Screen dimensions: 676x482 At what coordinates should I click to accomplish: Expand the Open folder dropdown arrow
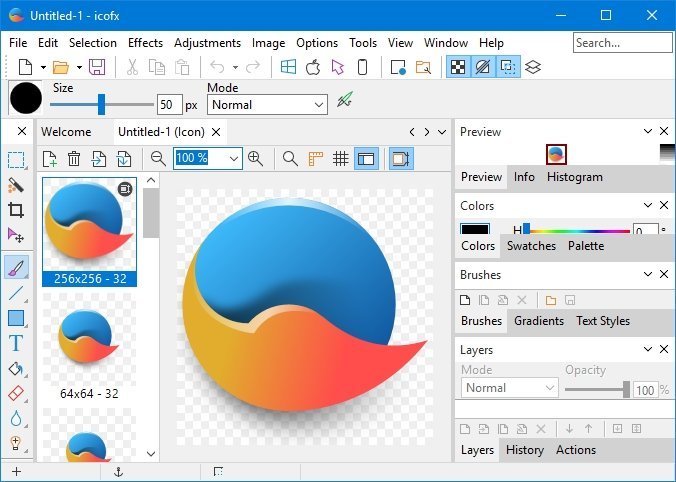click(x=79, y=67)
